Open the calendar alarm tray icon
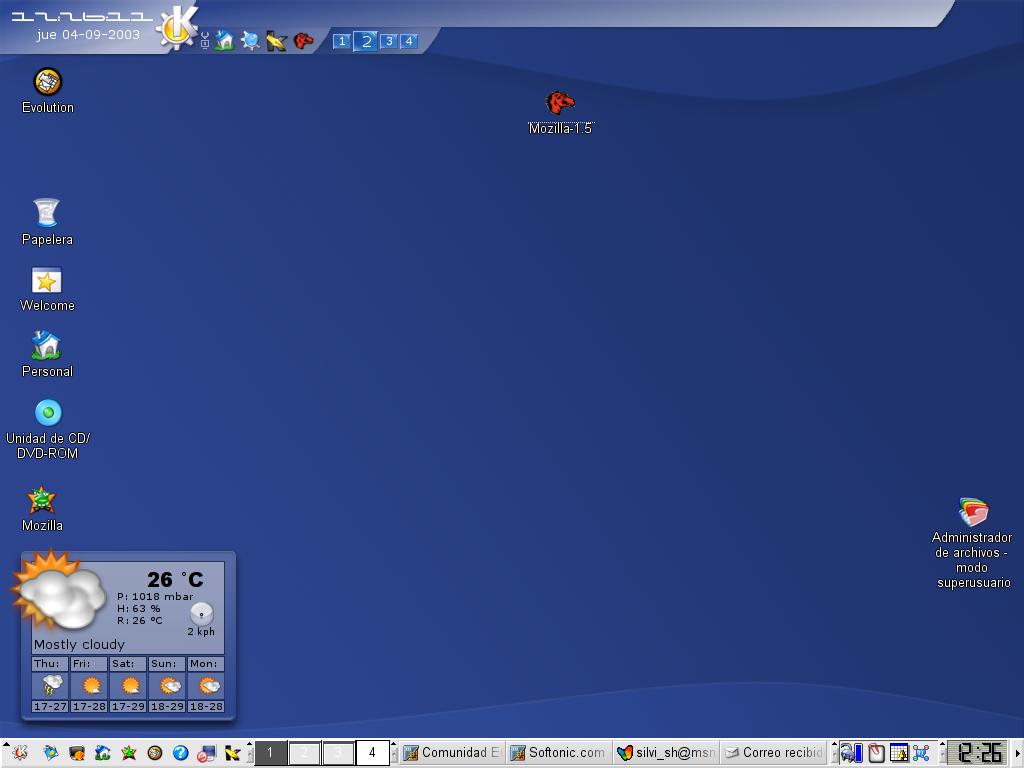 click(899, 753)
